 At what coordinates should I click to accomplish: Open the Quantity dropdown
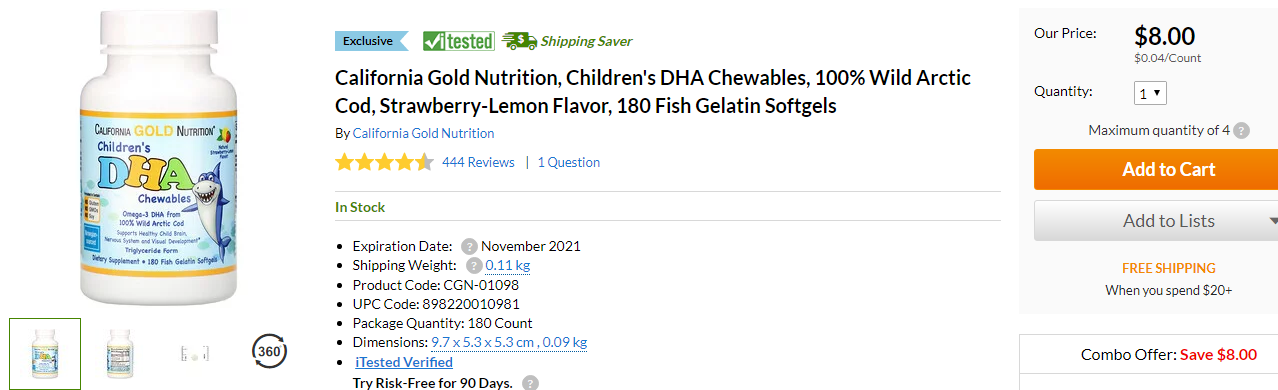tap(1151, 93)
